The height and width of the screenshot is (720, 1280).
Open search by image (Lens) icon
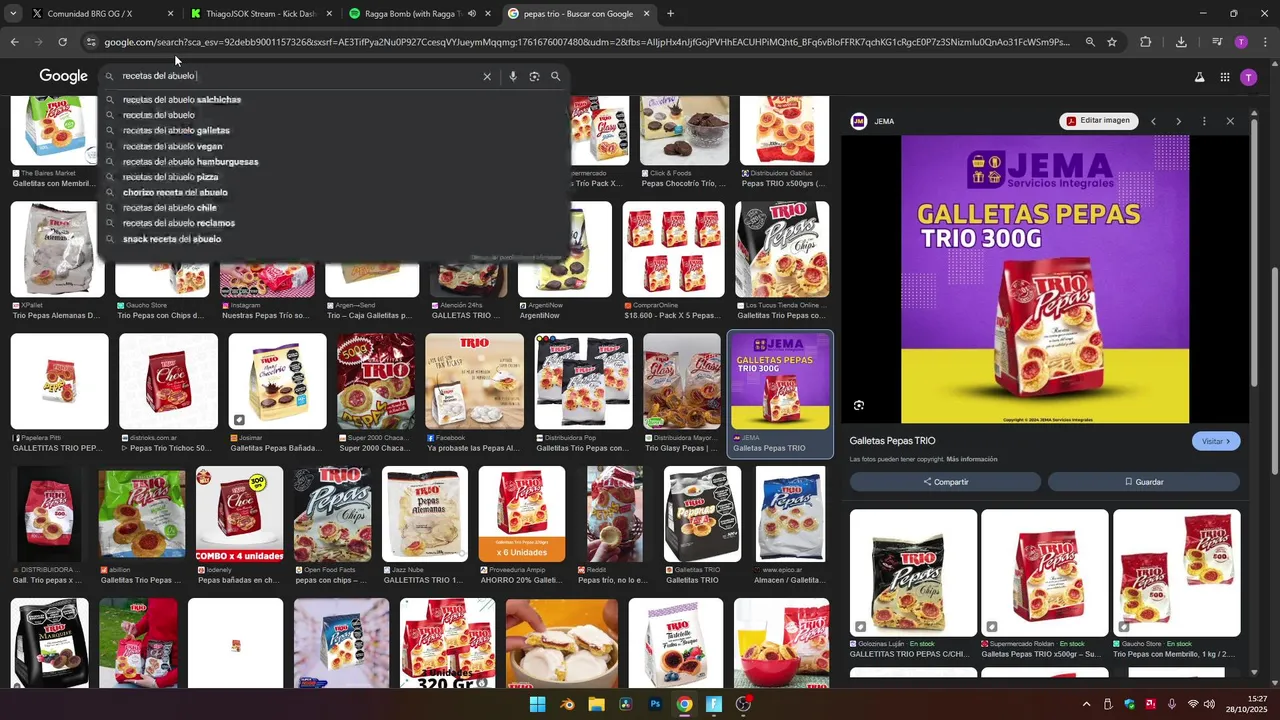click(534, 76)
